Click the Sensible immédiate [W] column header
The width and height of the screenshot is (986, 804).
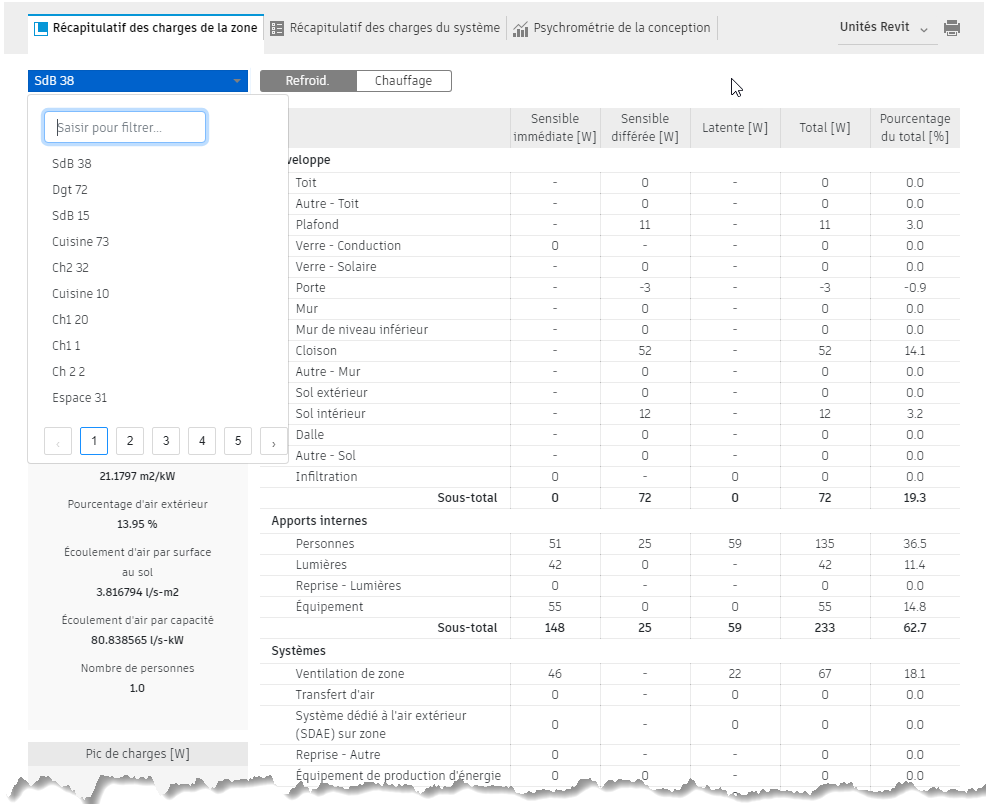click(x=555, y=128)
